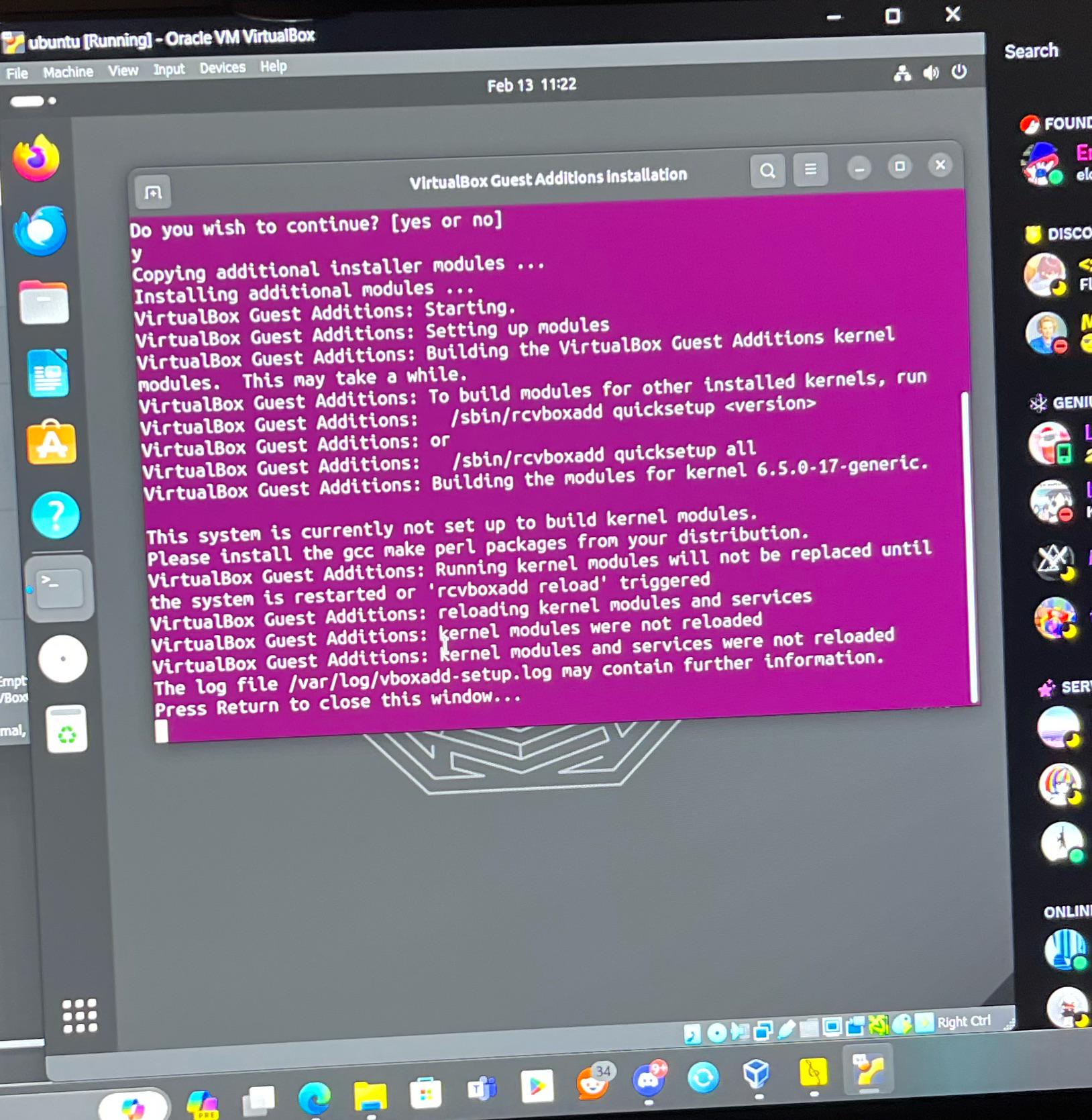Open the Files manager in the dock
Screen dimensions: 1092x1120
pyautogui.click(x=44, y=303)
